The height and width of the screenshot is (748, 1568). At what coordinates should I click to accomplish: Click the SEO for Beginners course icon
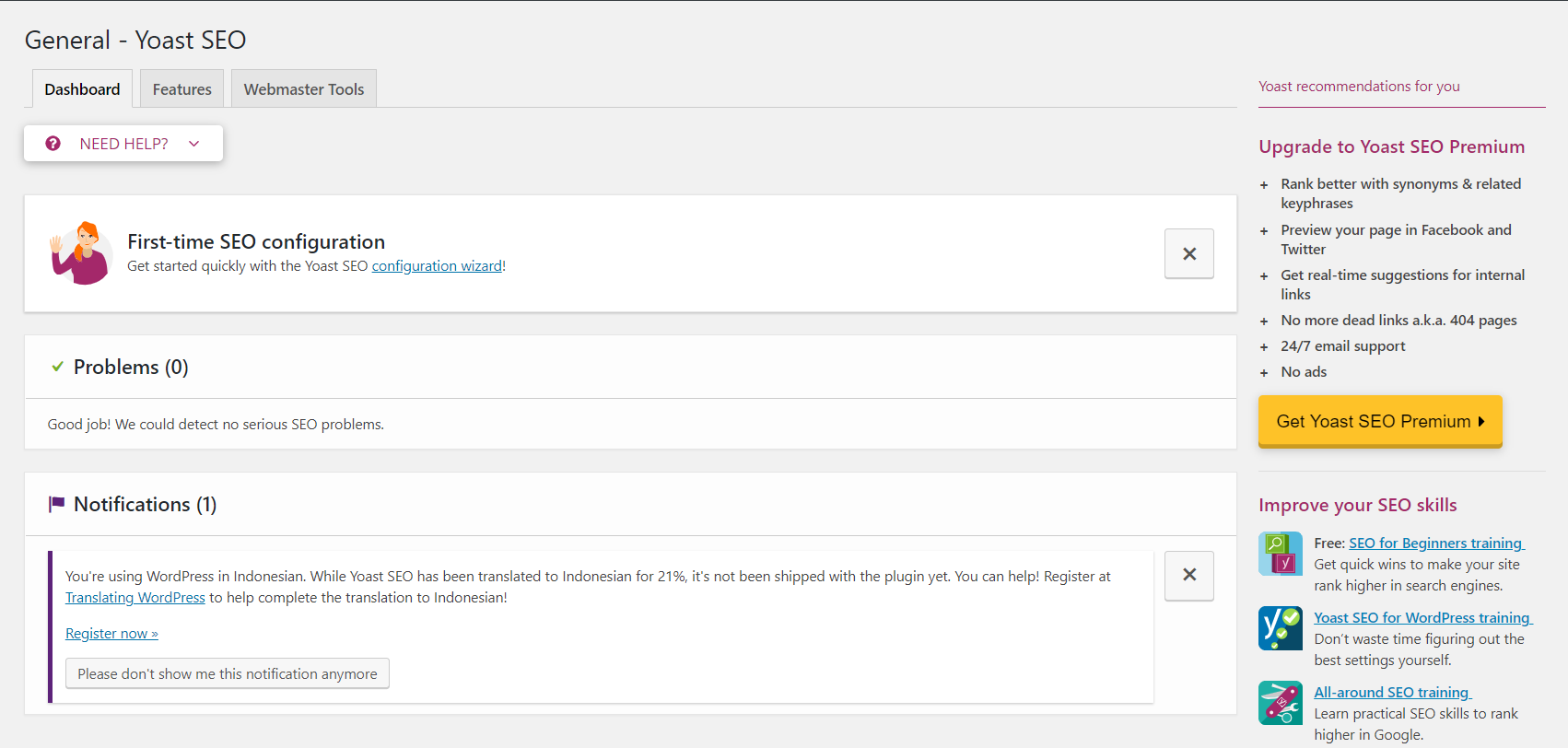coord(1281,554)
